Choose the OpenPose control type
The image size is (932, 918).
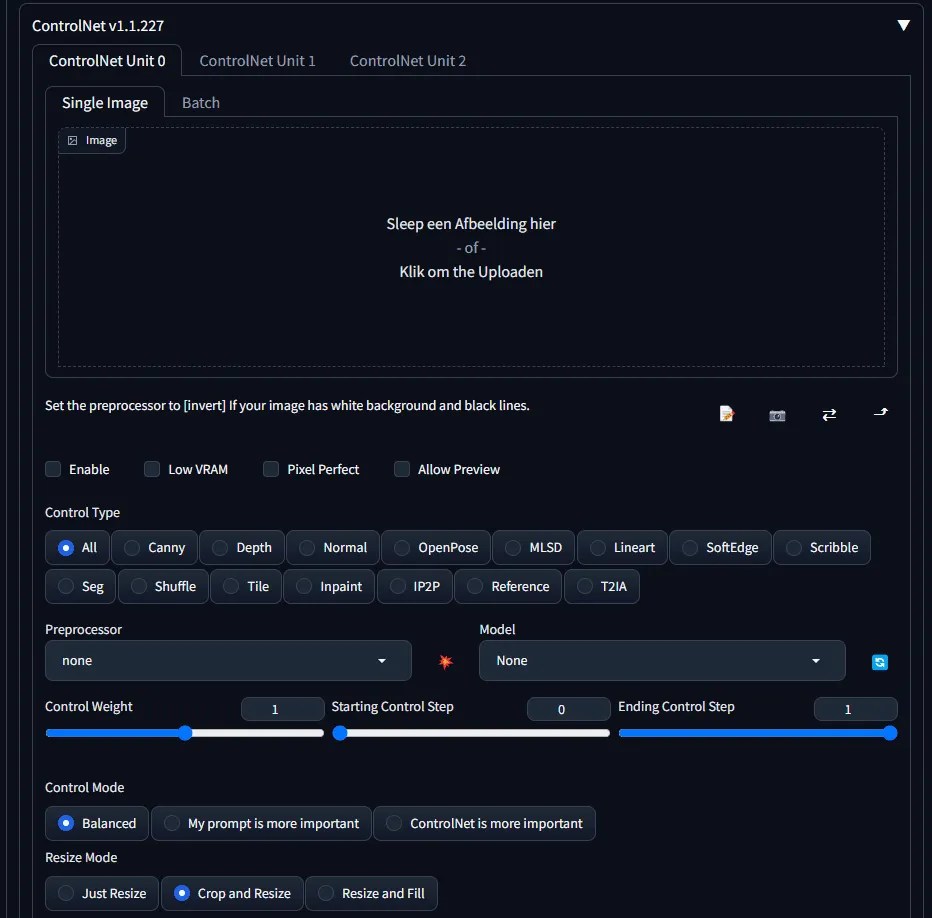click(435, 547)
